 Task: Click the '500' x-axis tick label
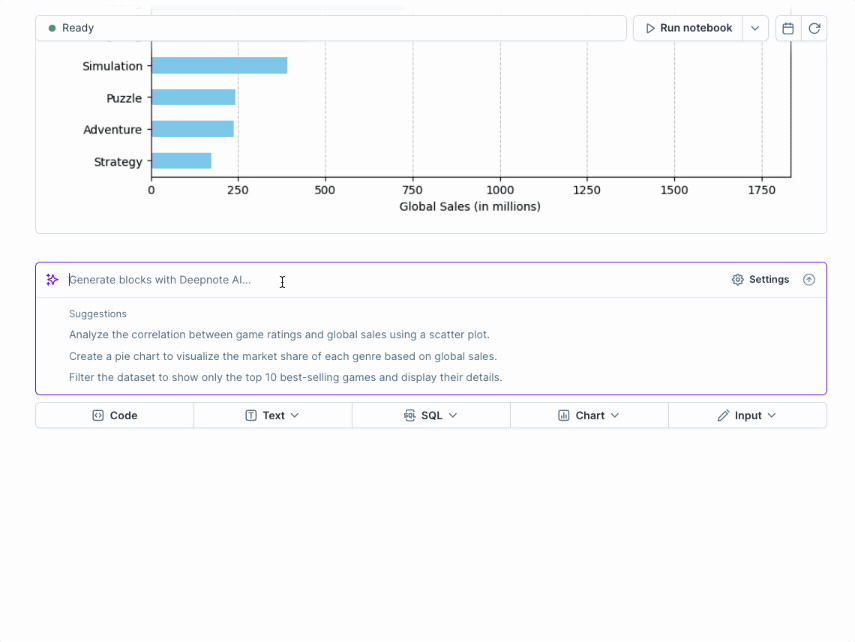[325, 190]
